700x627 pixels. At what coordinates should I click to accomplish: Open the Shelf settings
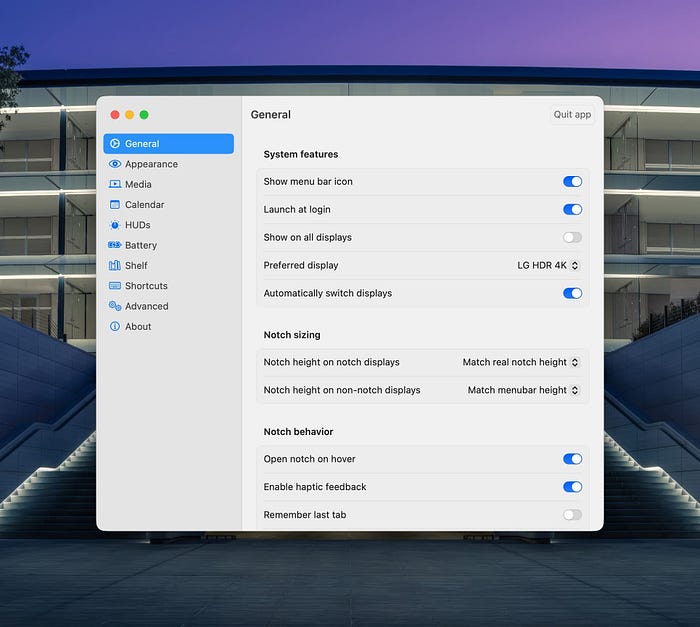168,265
